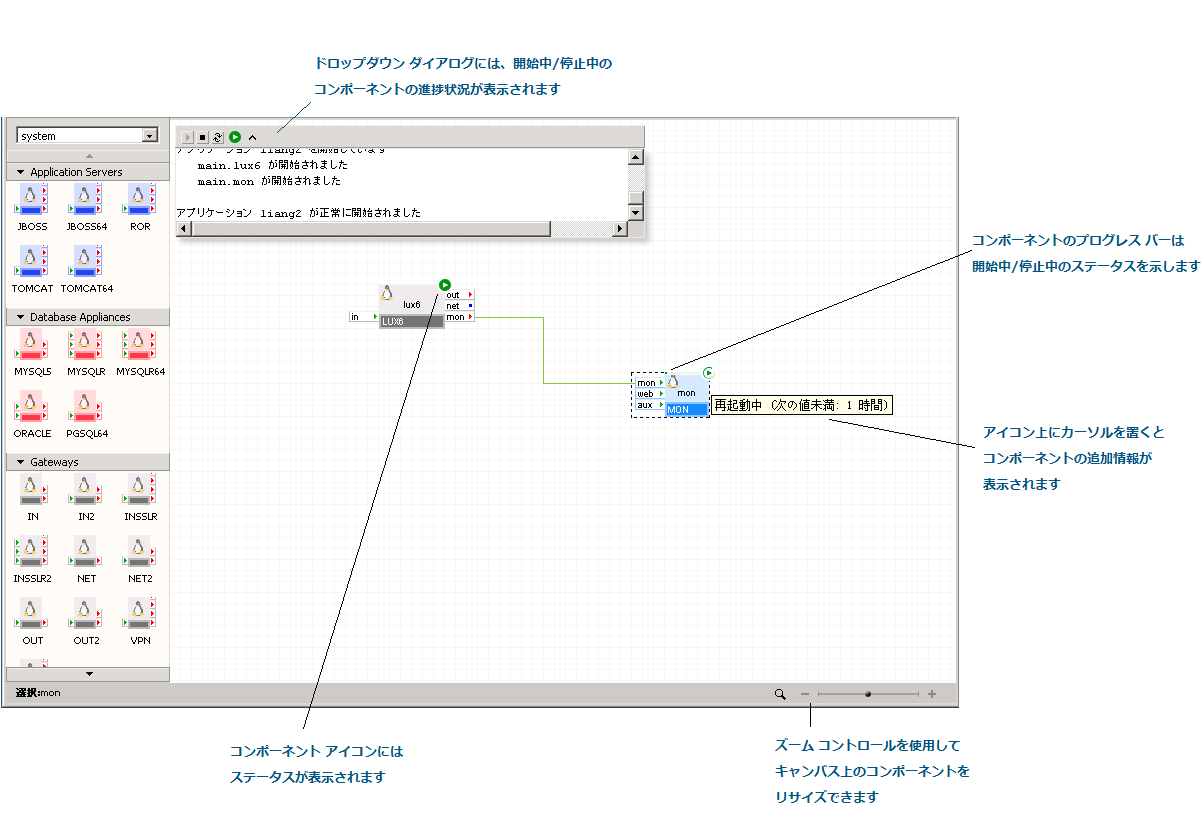Pick the PGSQL64 database appliance icon

(x=85, y=407)
